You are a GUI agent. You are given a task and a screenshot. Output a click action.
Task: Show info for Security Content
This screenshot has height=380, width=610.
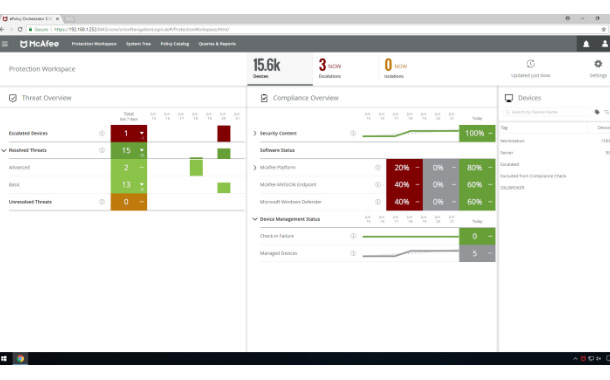point(353,133)
